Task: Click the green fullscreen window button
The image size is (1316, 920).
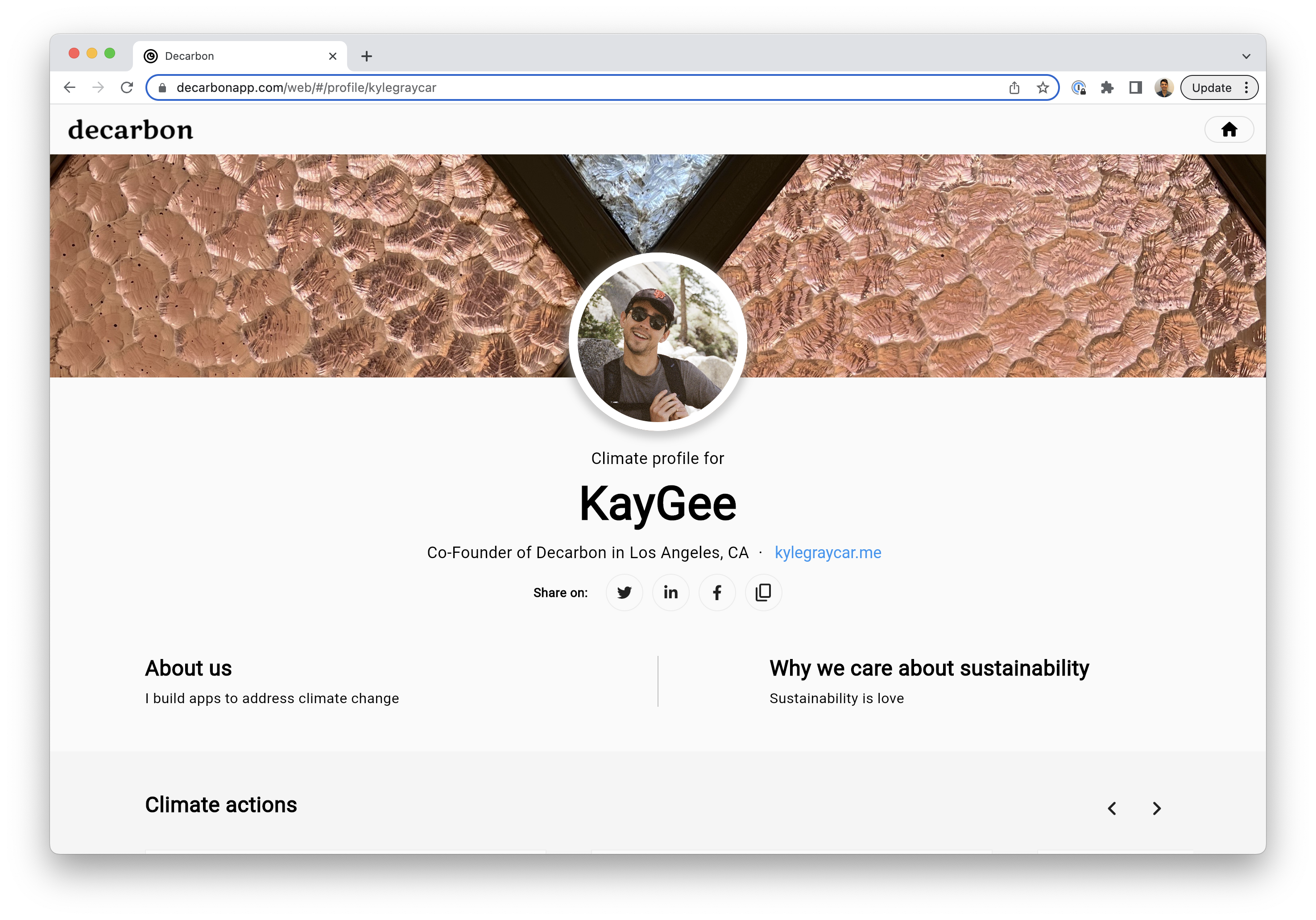Action: (x=110, y=53)
